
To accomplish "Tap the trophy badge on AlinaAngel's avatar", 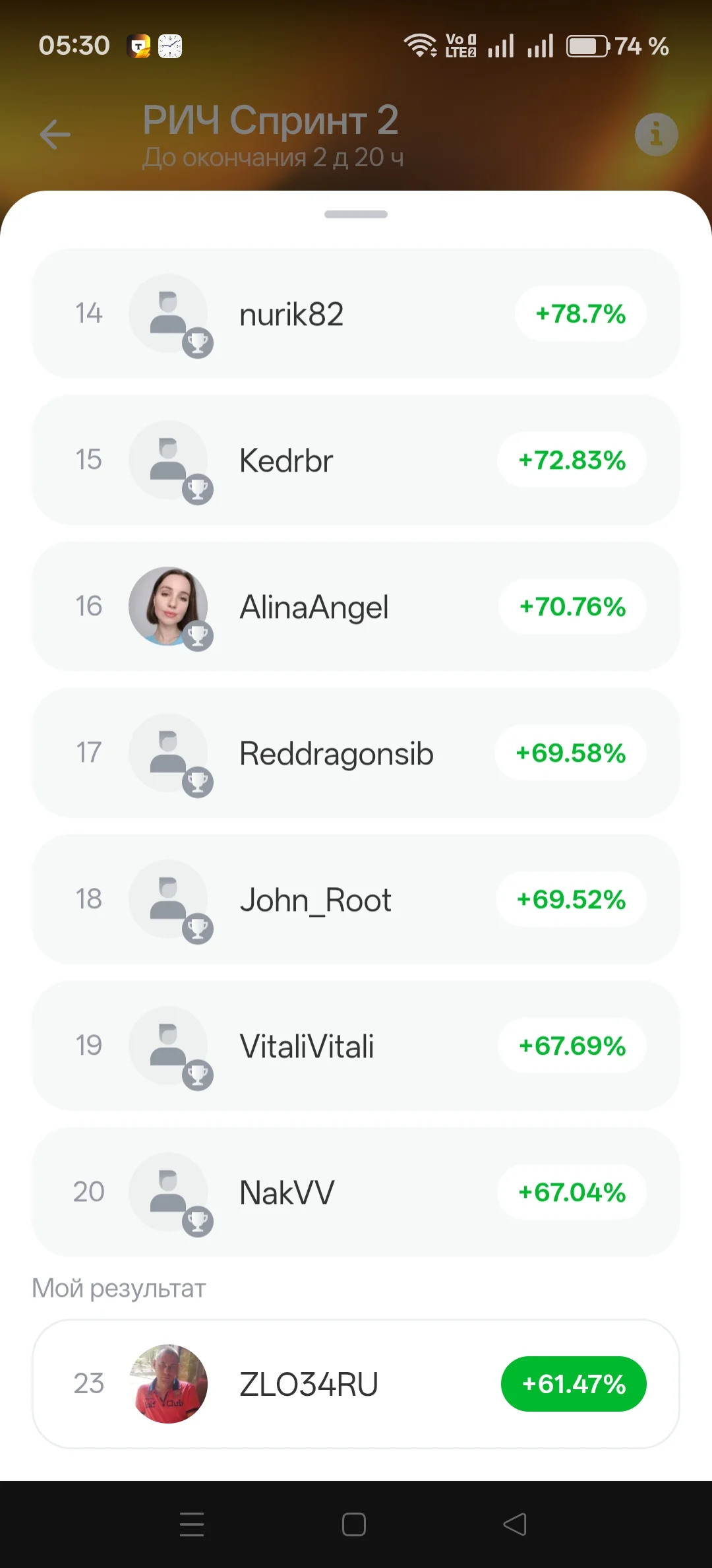I will point(198,636).
